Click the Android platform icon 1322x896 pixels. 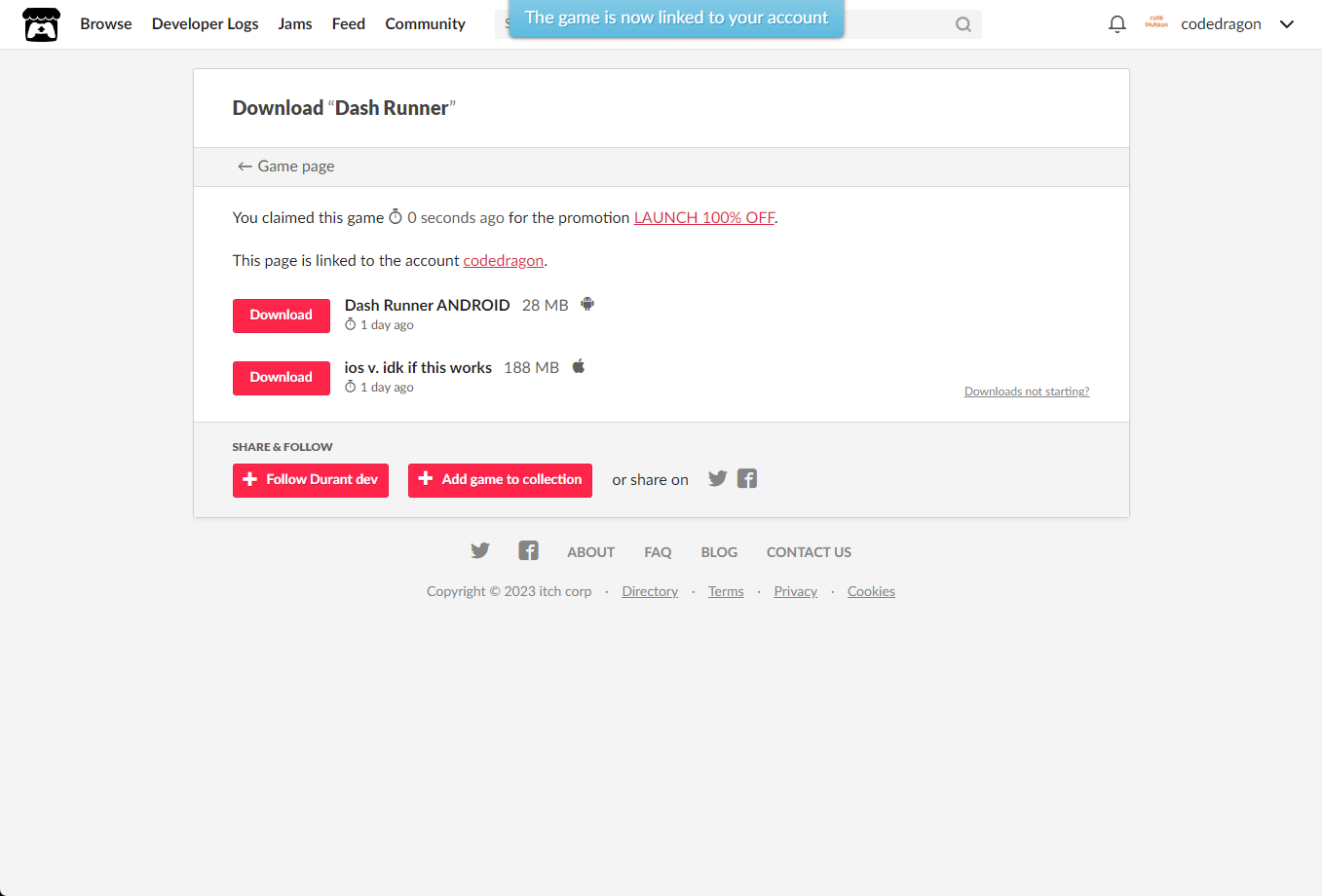pyautogui.click(x=587, y=304)
